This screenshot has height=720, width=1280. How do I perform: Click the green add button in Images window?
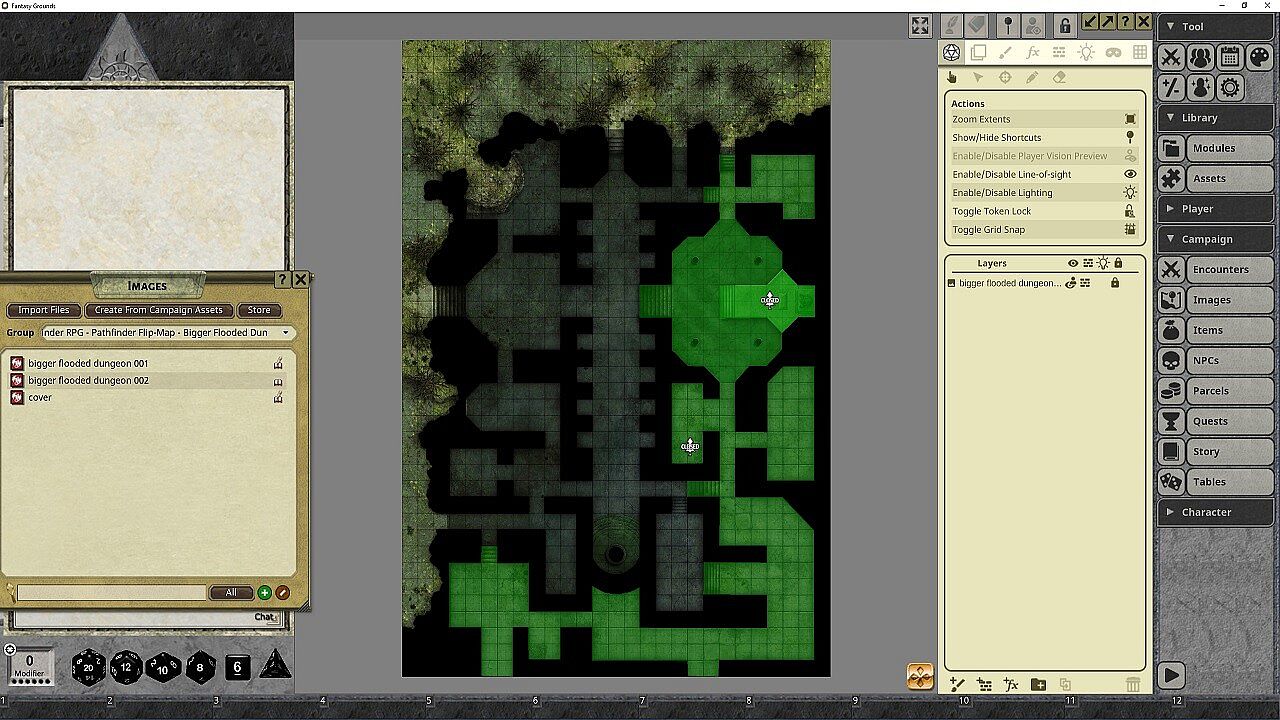tap(265, 593)
